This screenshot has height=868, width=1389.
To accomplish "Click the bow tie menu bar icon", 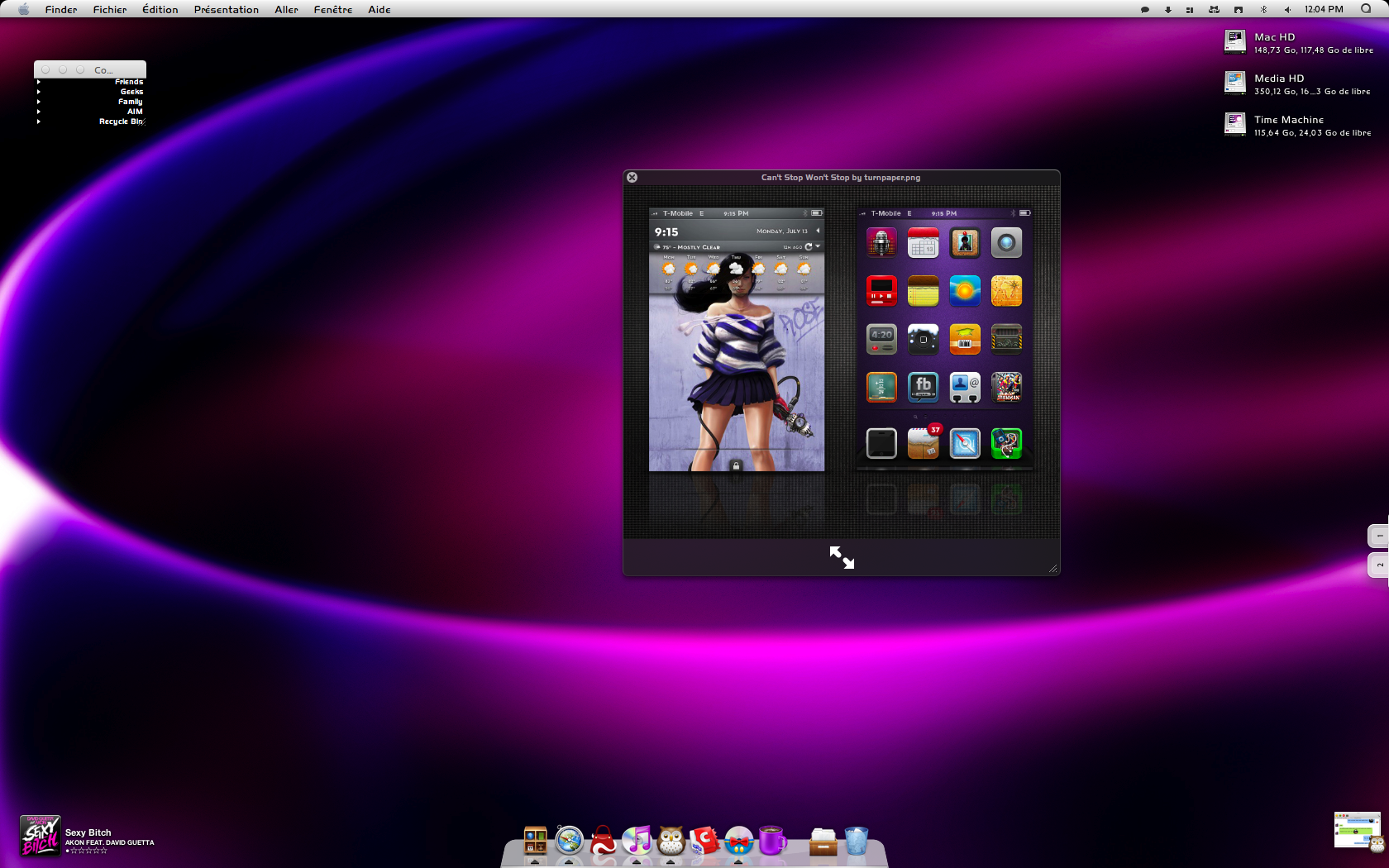I will tap(1214, 10).
